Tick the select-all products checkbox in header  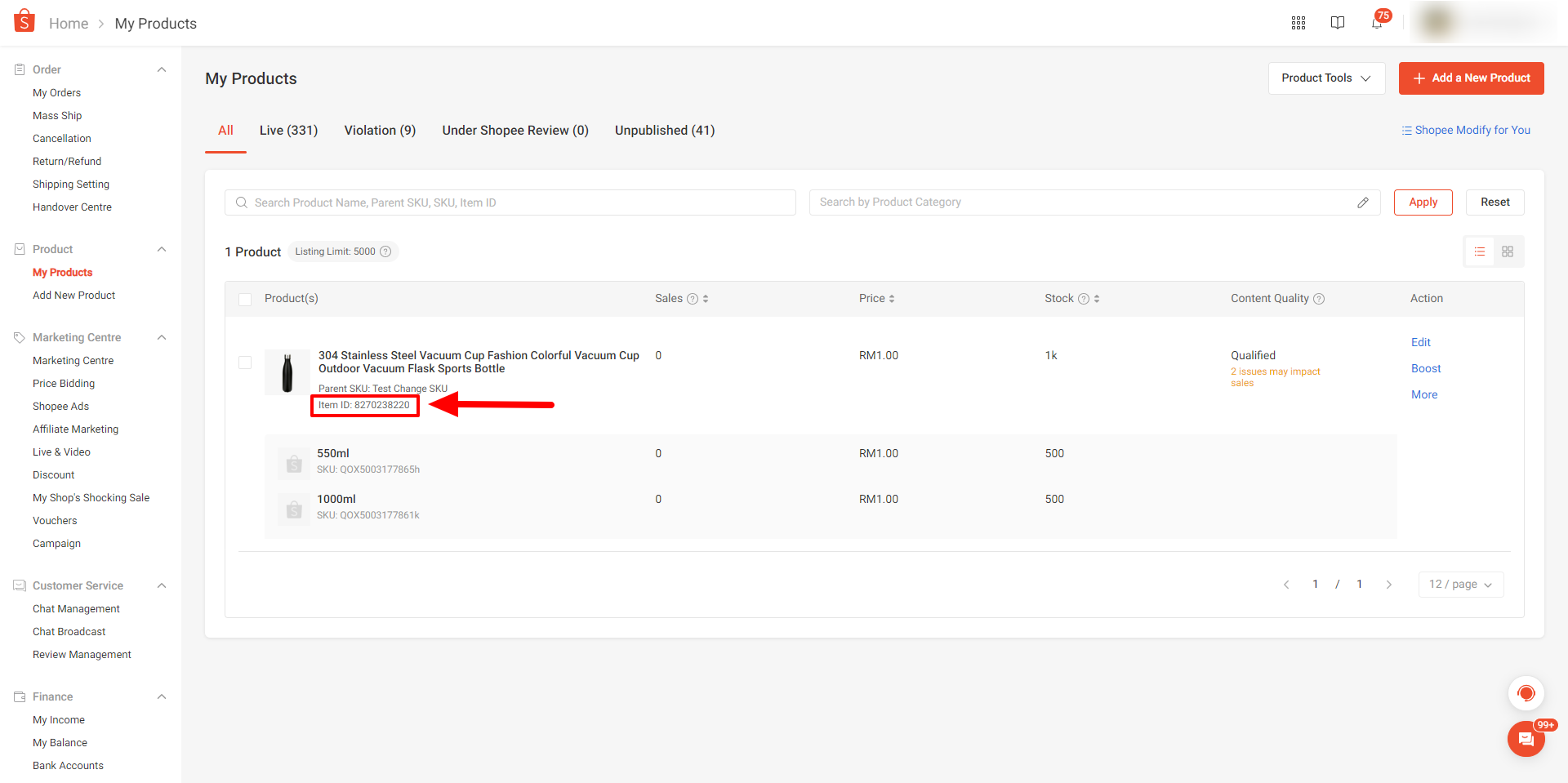coord(245,300)
